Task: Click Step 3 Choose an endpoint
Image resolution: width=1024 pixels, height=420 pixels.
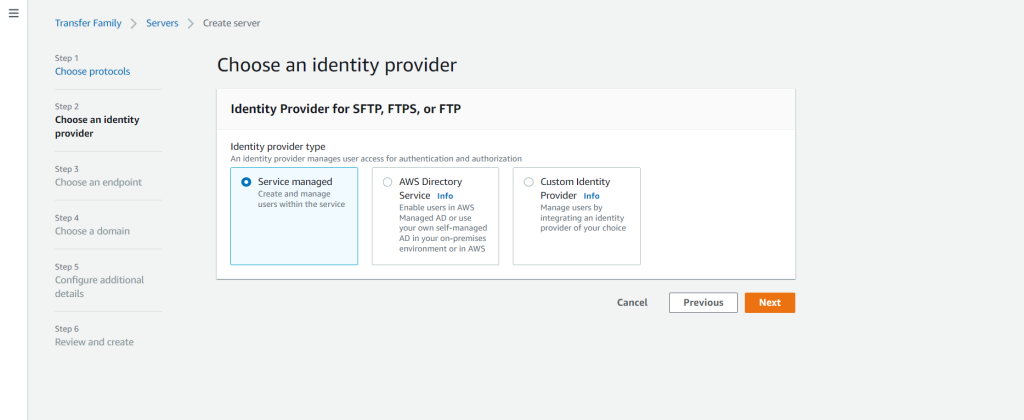Action: pyautogui.click(x=98, y=182)
